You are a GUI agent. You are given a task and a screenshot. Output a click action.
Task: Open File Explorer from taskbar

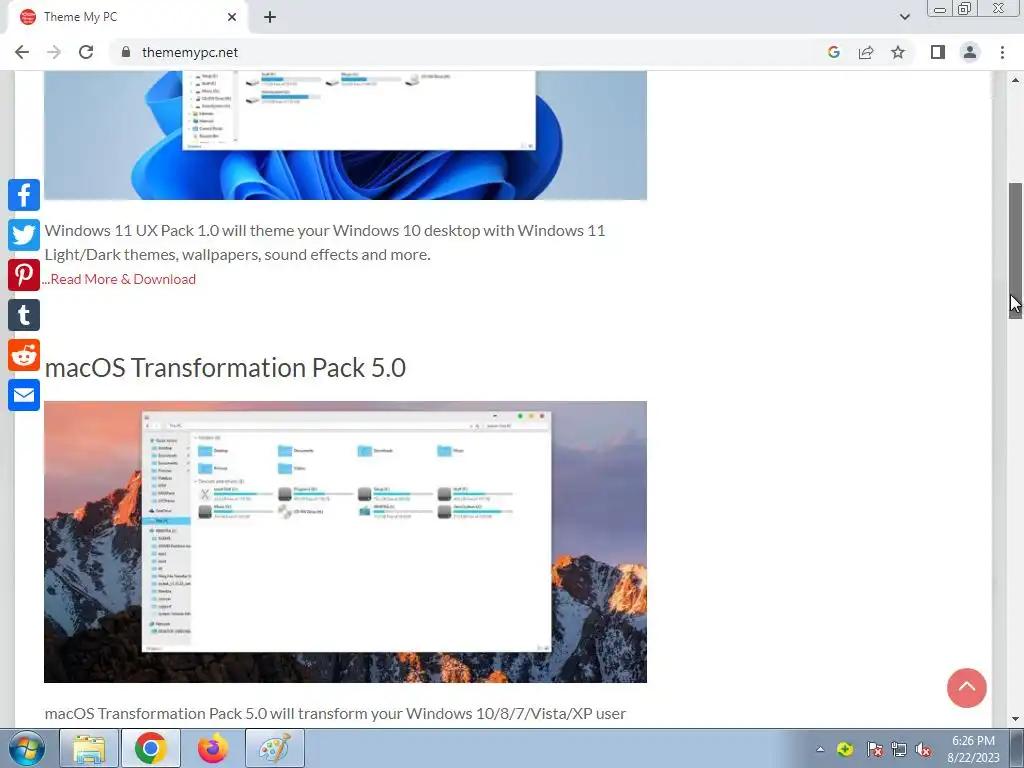coord(89,748)
